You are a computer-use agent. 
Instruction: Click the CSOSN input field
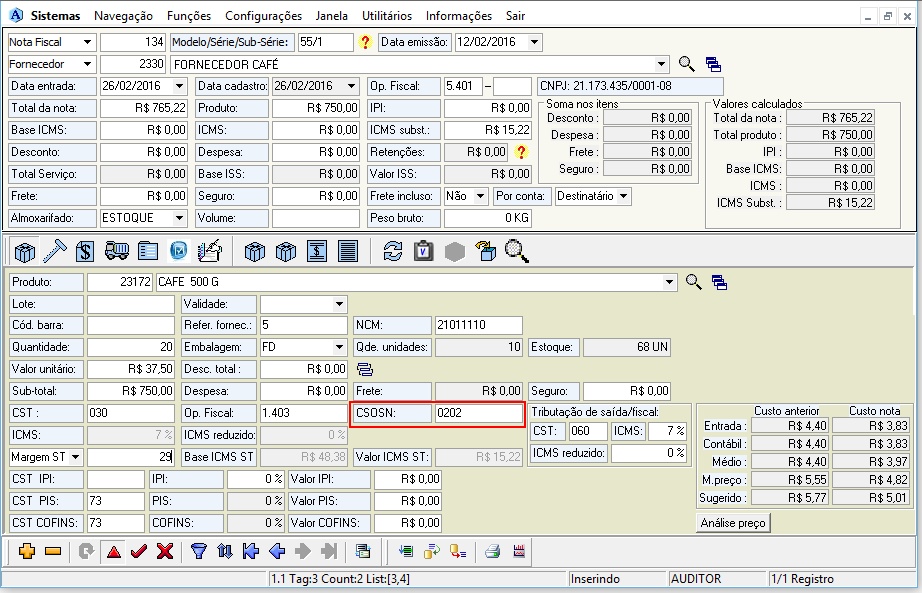point(478,413)
